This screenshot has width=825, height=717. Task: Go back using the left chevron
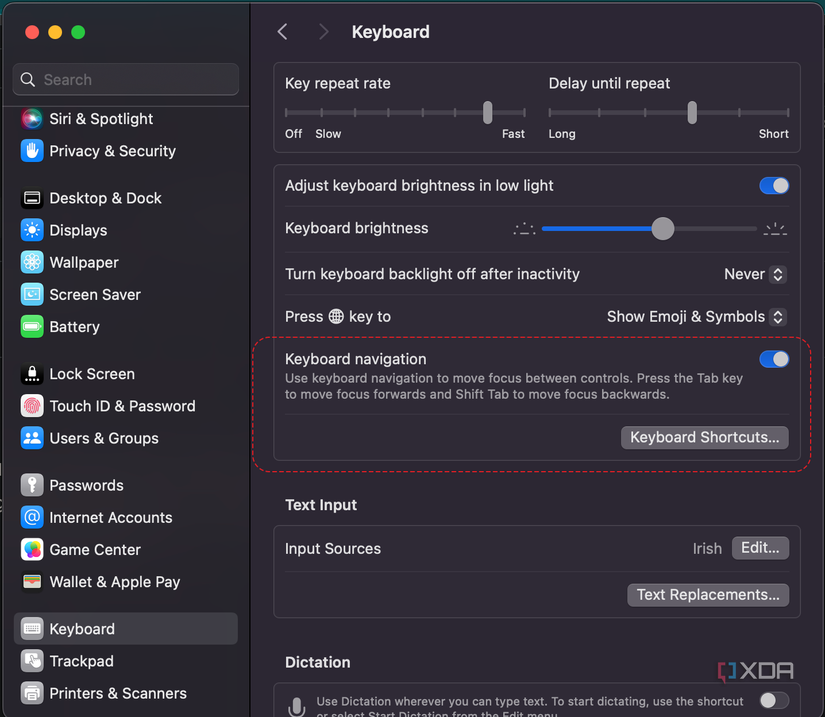[x=283, y=32]
